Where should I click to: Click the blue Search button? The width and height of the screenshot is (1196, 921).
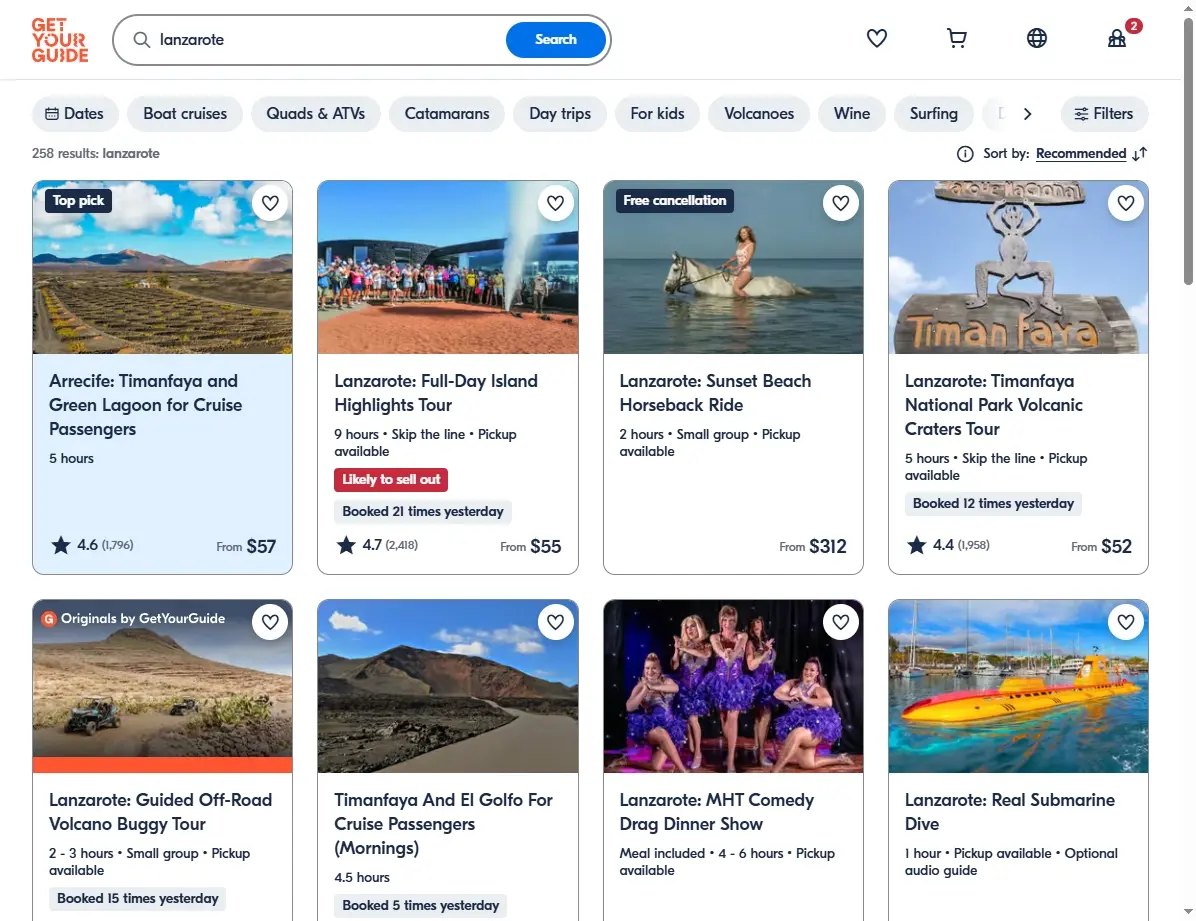pos(556,40)
